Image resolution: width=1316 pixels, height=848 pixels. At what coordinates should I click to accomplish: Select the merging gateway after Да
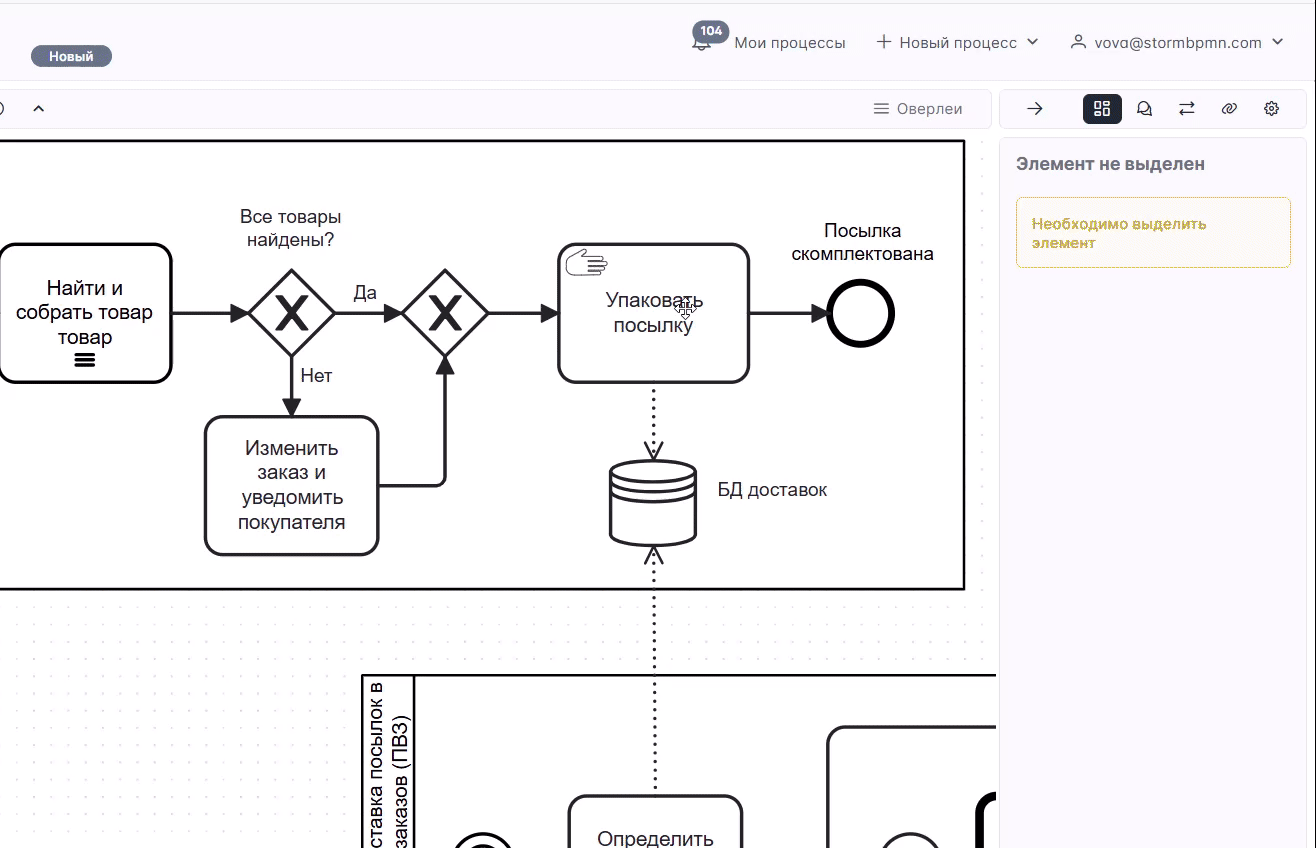click(445, 314)
